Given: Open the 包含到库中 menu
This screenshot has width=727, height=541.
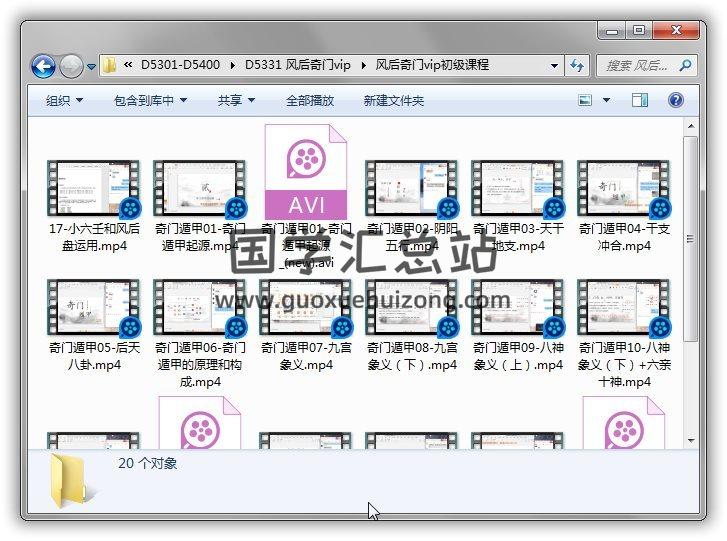Looking at the screenshot, I should [x=150, y=100].
